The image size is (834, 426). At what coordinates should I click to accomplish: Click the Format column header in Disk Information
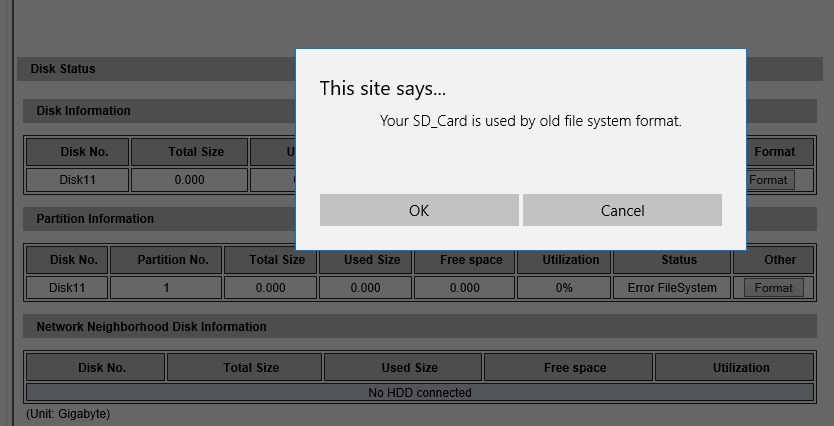coord(774,152)
